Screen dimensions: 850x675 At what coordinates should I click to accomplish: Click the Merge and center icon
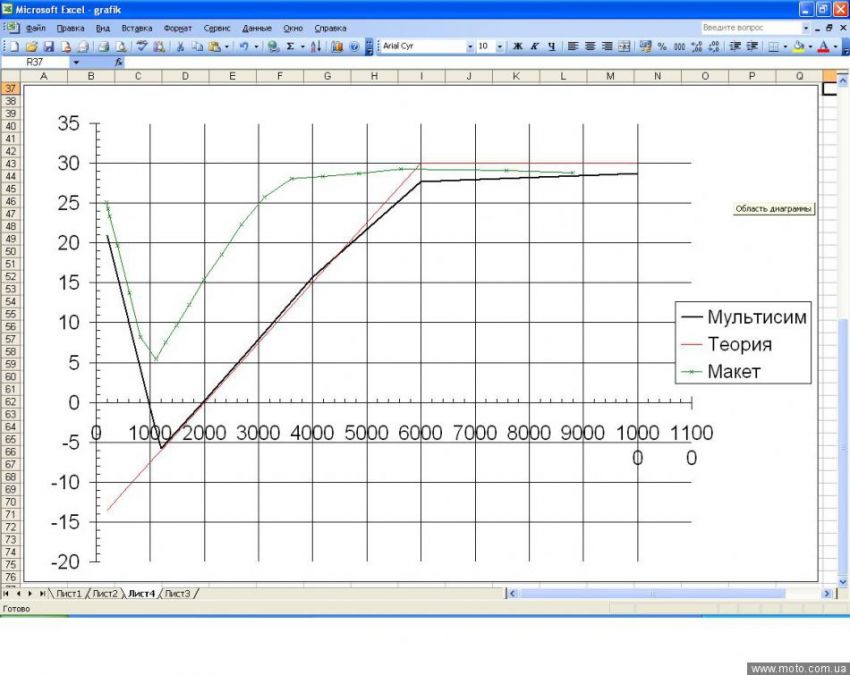625,46
